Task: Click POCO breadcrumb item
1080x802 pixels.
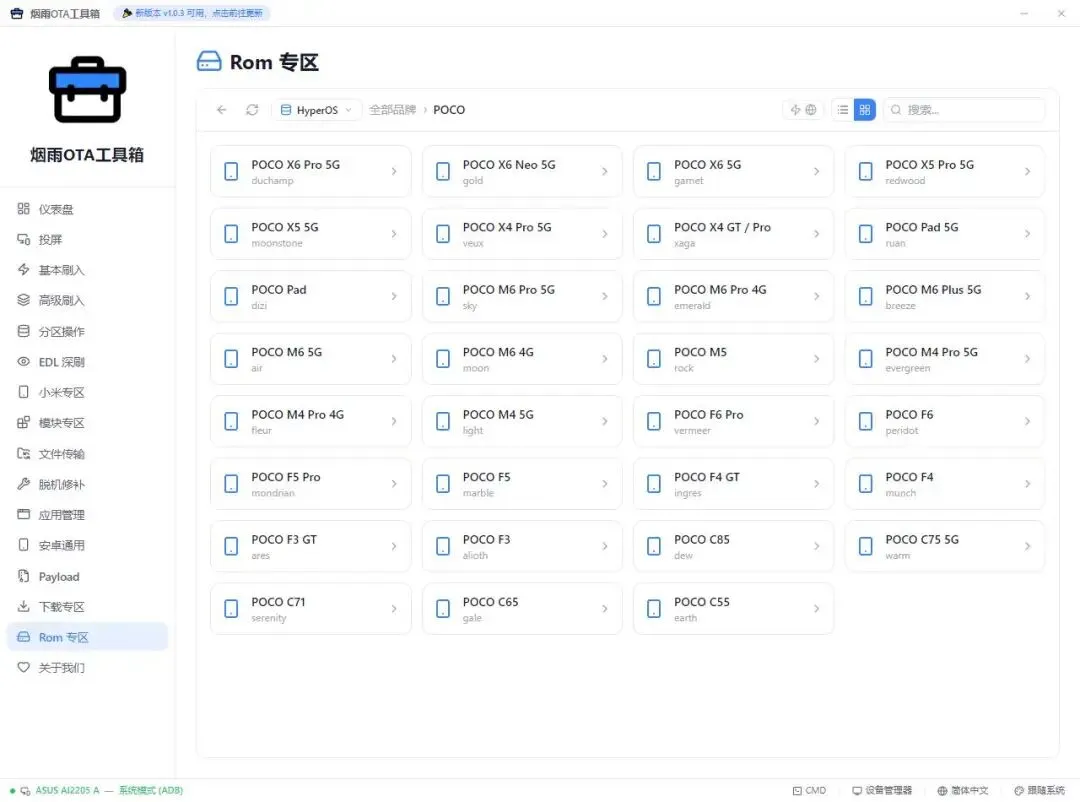Action: point(449,110)
